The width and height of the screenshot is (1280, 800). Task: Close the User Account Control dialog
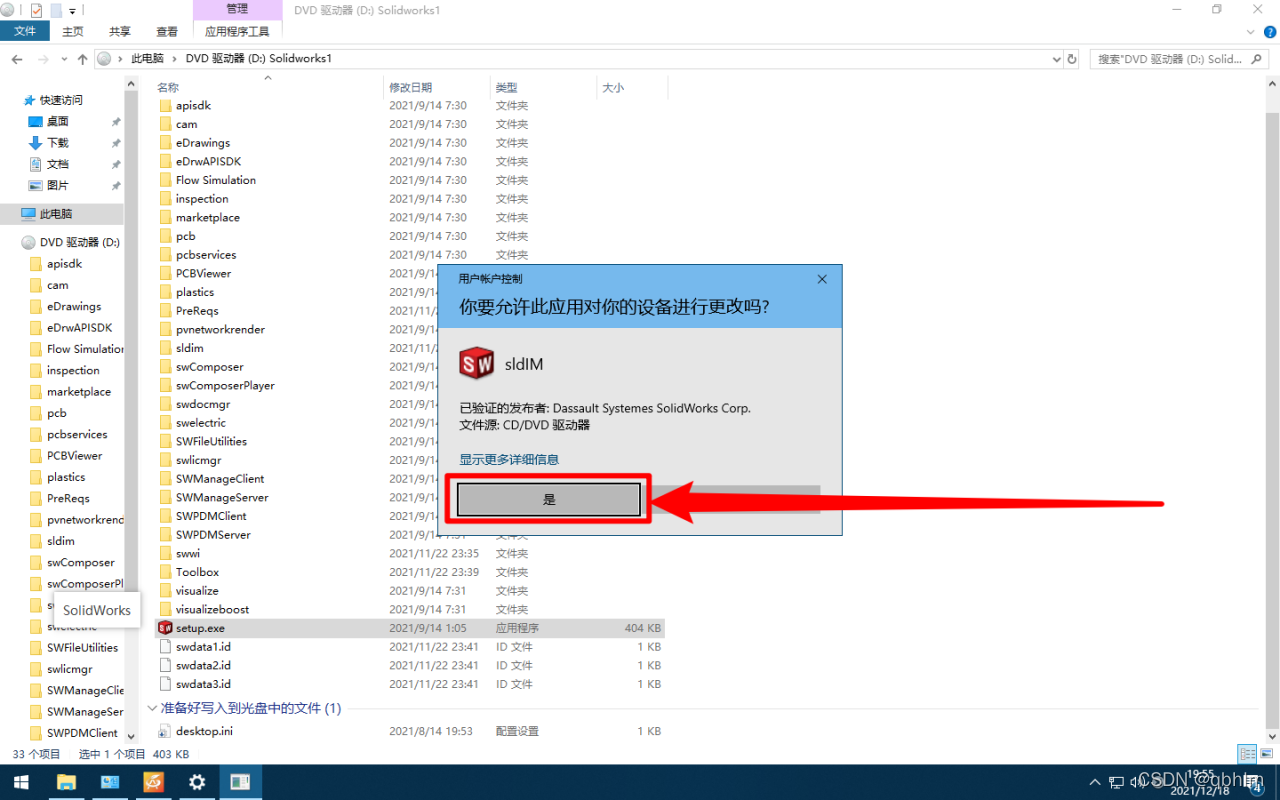(x=822, y=279)
